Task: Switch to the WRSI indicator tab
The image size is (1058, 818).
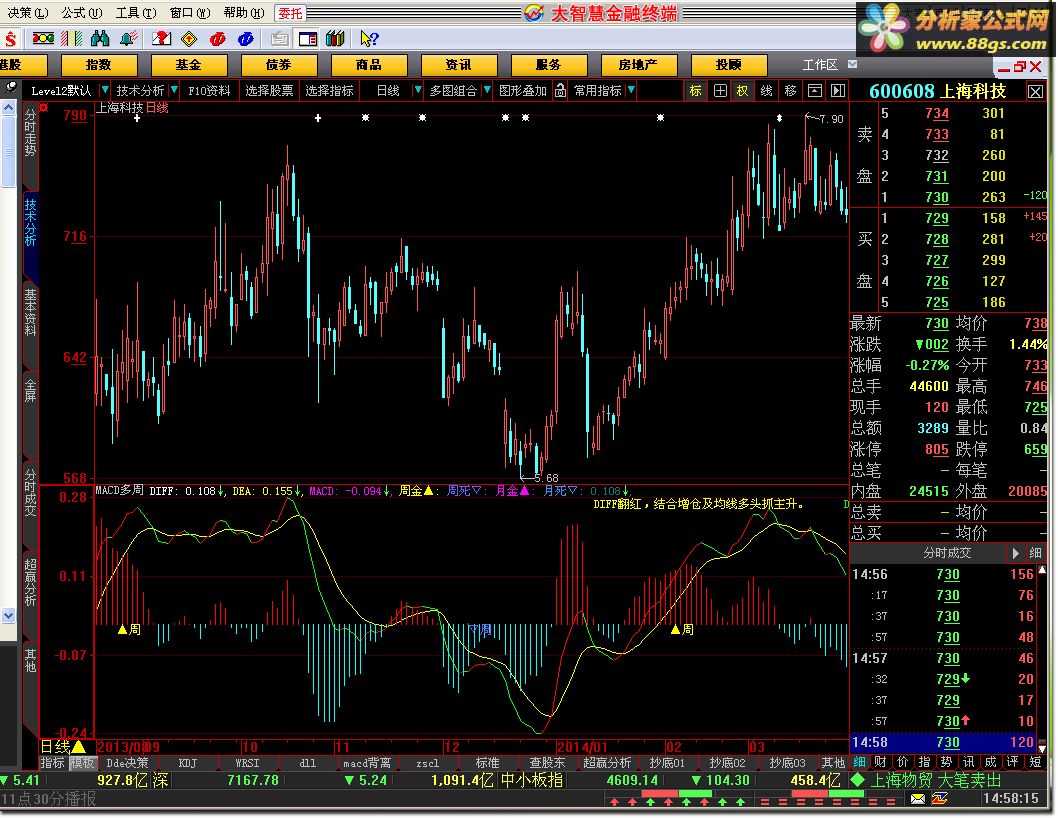Action: click(x=247, y=763)
